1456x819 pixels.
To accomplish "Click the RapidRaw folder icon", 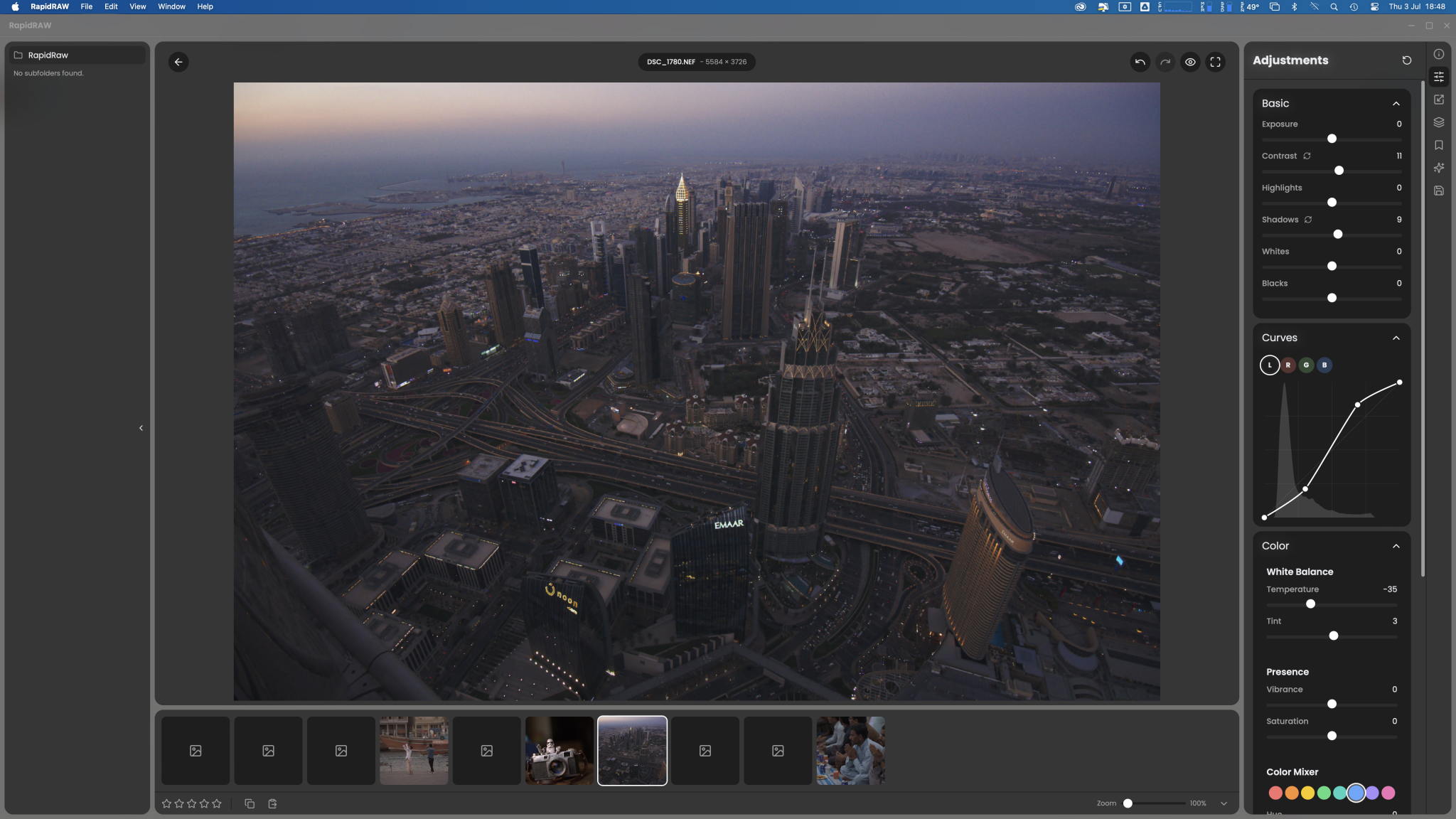I will [18, 55].
